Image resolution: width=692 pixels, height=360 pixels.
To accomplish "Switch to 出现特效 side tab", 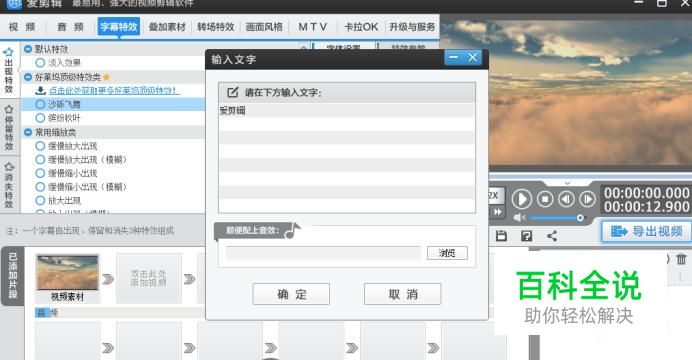I will click(8, 71).
